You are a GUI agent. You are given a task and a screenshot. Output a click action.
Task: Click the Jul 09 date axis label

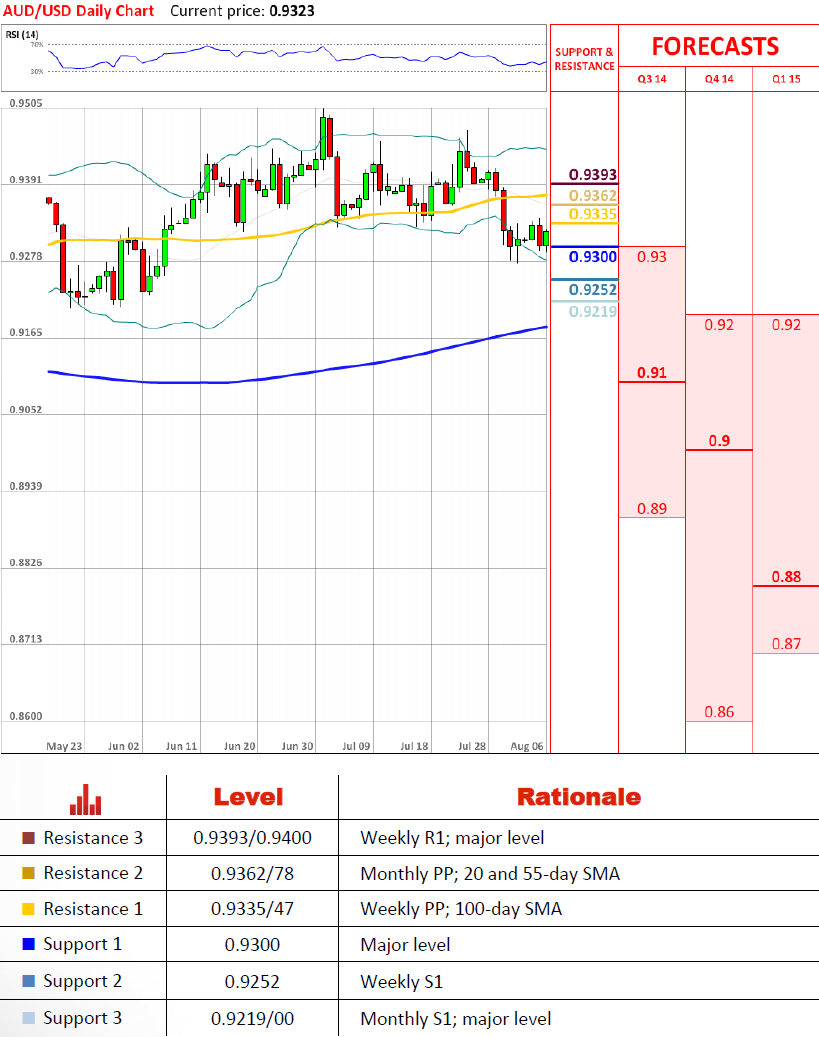tap(356, 746)
